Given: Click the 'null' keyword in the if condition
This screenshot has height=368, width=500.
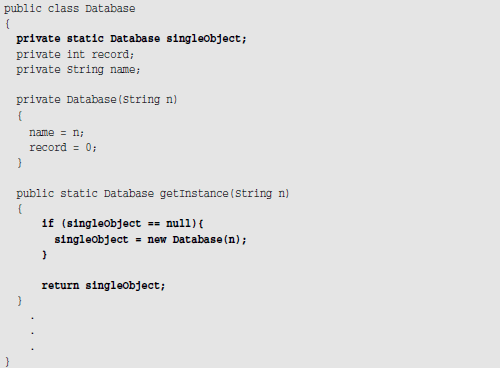Looking at the screenshot, I should pyautogui.click(x=179, y=223).
